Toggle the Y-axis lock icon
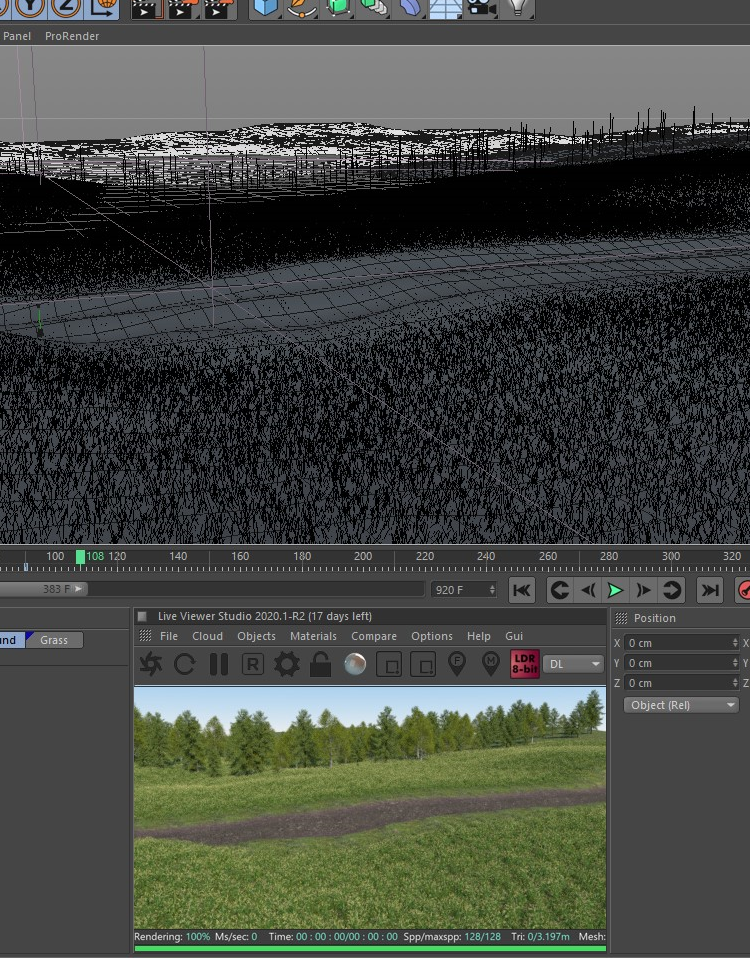 [x=29, y=7]
